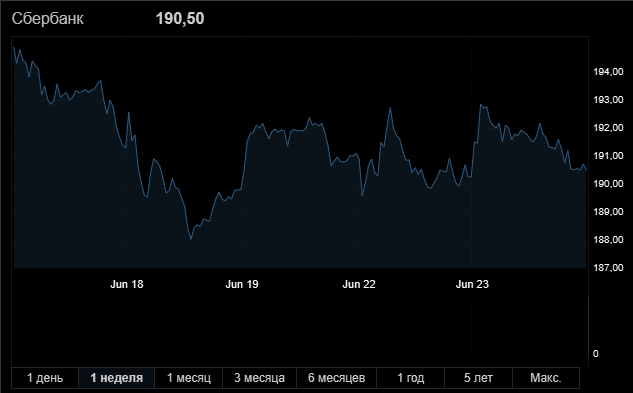Click the Jun 18 date label
This screenshot has width=633, height=393.
(127, 284)
